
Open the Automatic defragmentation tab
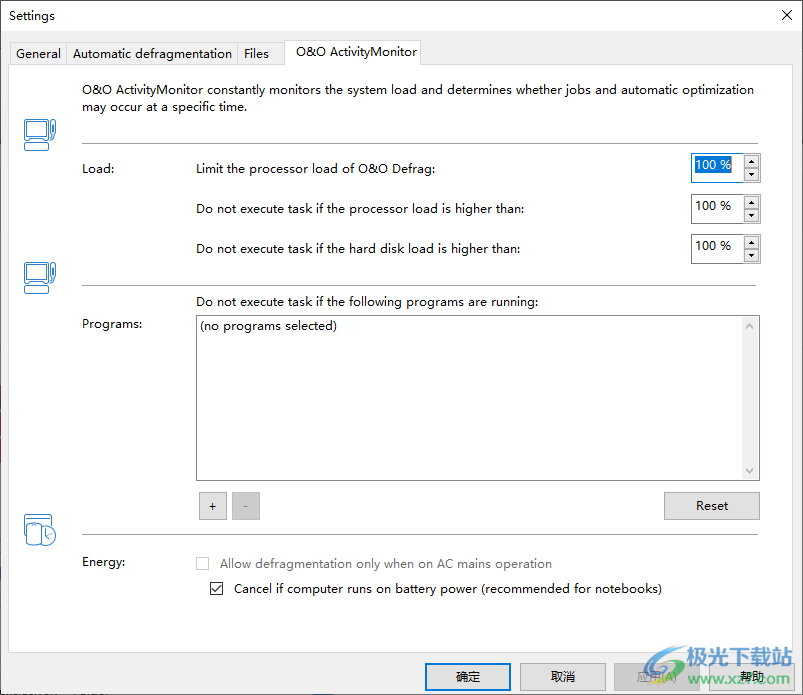pos(152,54)
